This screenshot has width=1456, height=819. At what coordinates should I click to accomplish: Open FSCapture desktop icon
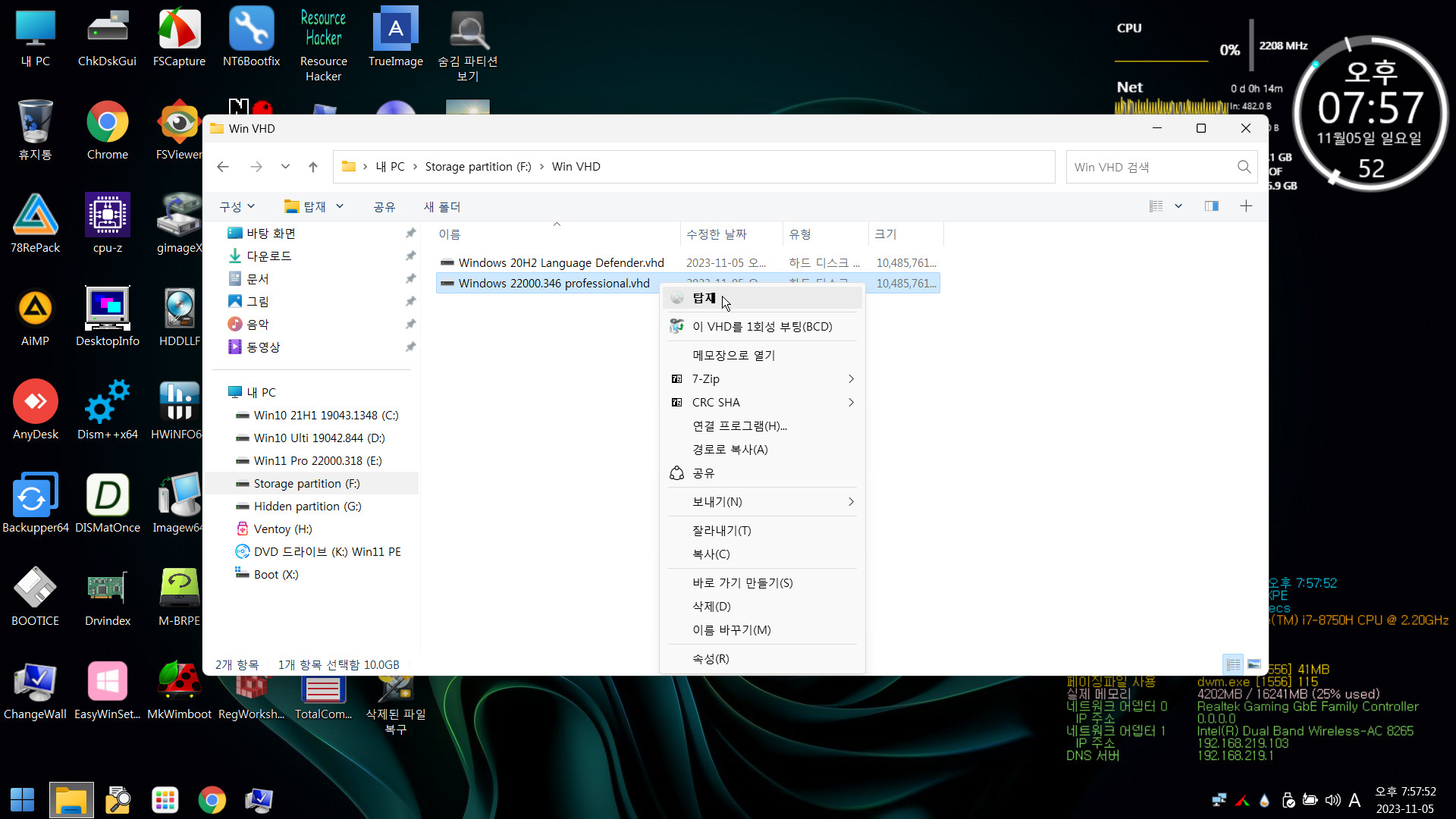179,38
